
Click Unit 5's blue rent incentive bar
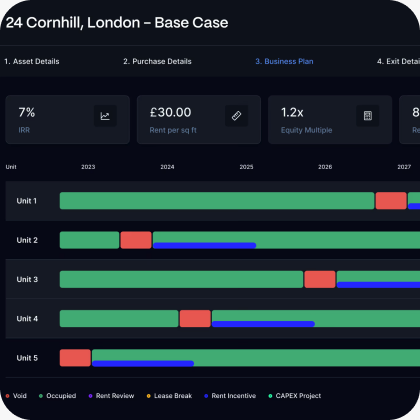[143, 363]
